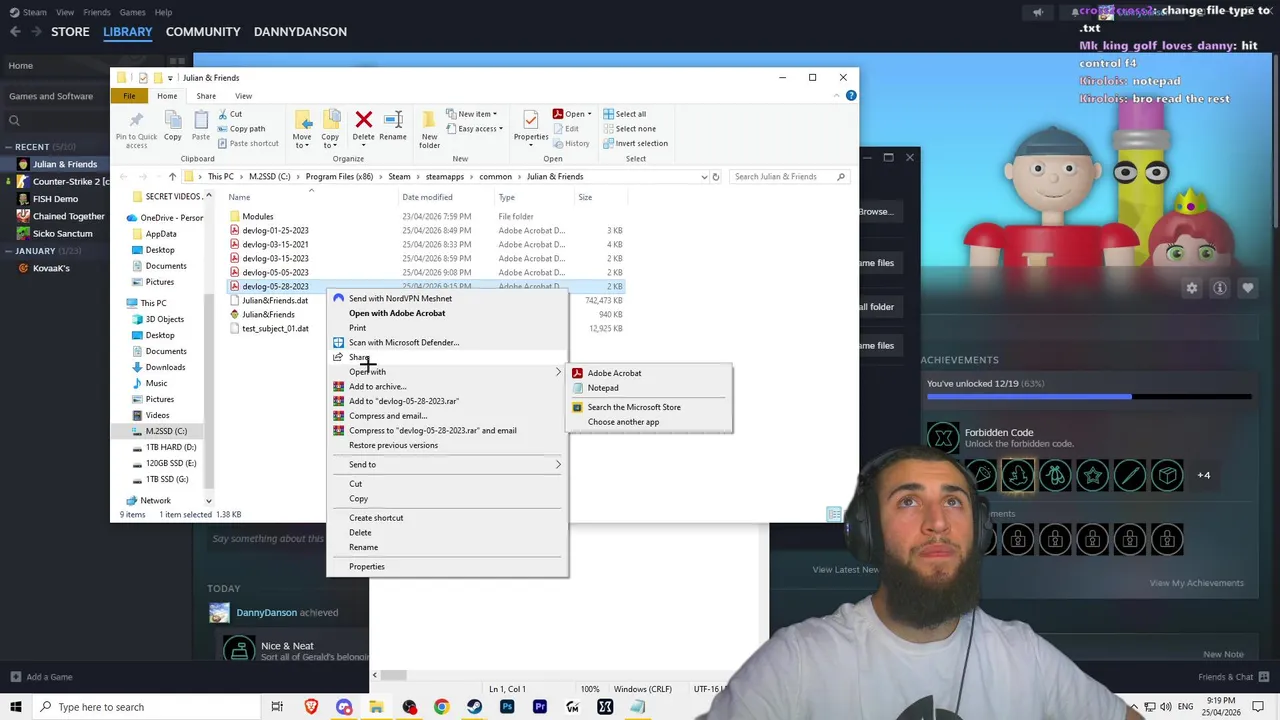Screen dimensions: 1280x720
Task: Select test_subject_01.dat file
Action: [x=275, y=328]
